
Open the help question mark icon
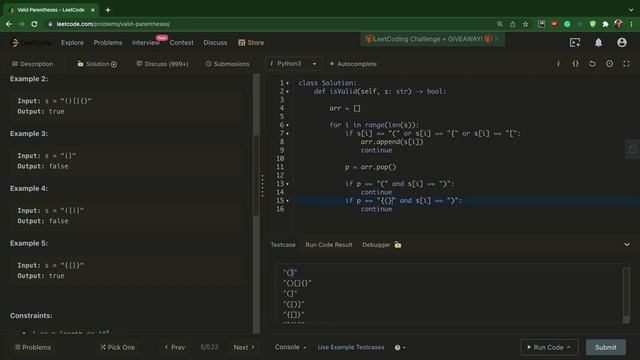coord(400,347)
